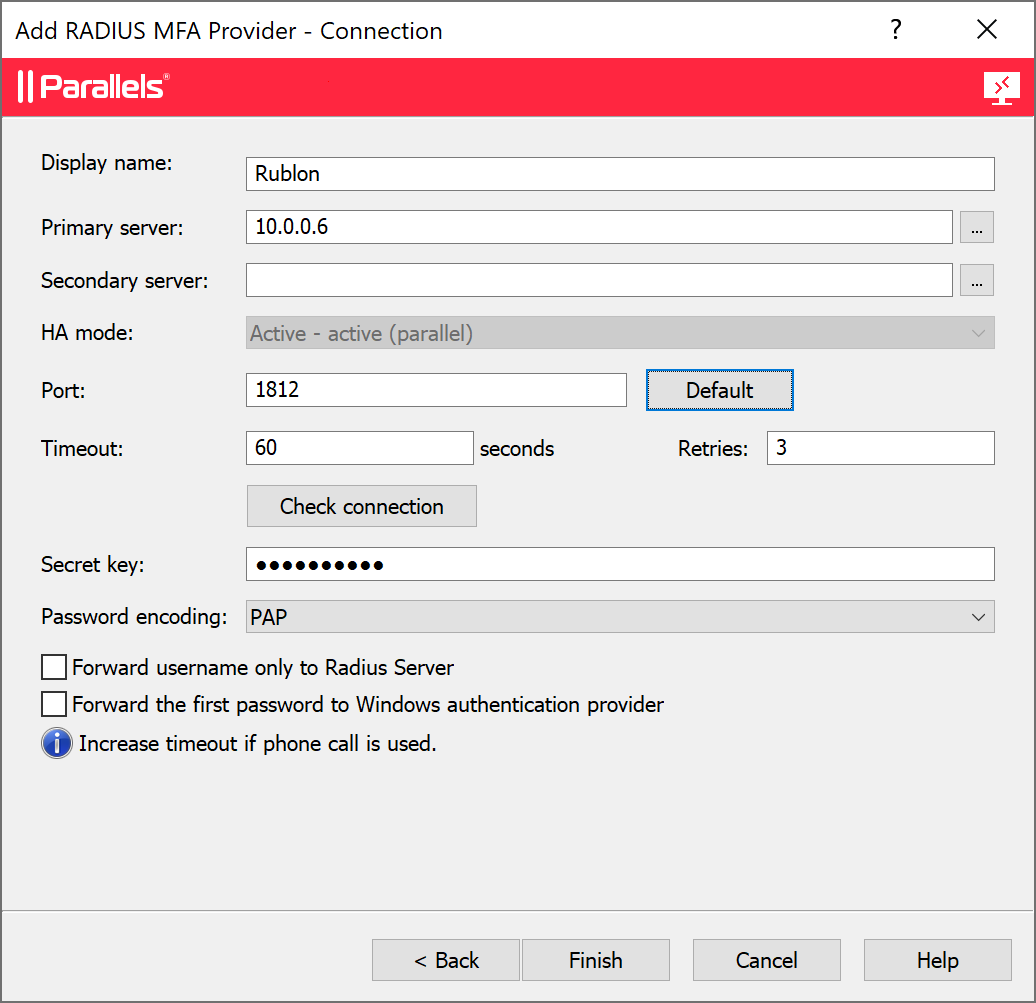This screenshot has height=1003, width=1036.
Task: Go back with the Back button
Action: pyautogui.click(x=446, y=960)
